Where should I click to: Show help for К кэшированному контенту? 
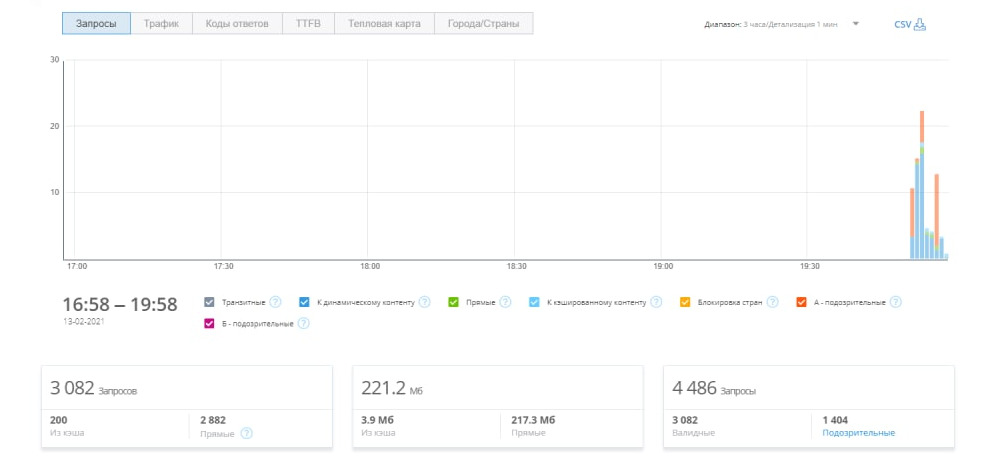tap(656, 302)
